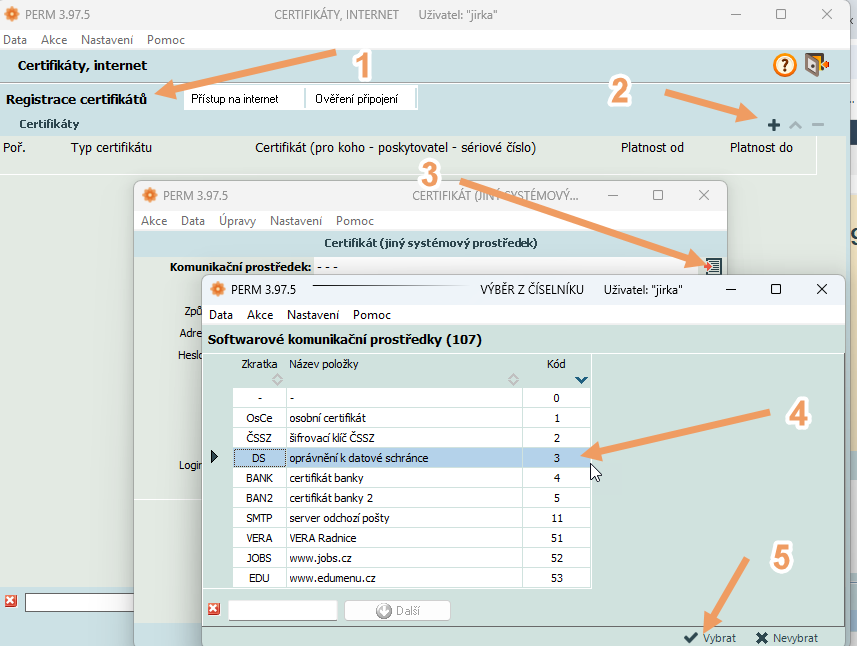Maximize the Výběr z číselníku window
The height and width of the screenshot is (646, 857).
click(x=776, y=289)
